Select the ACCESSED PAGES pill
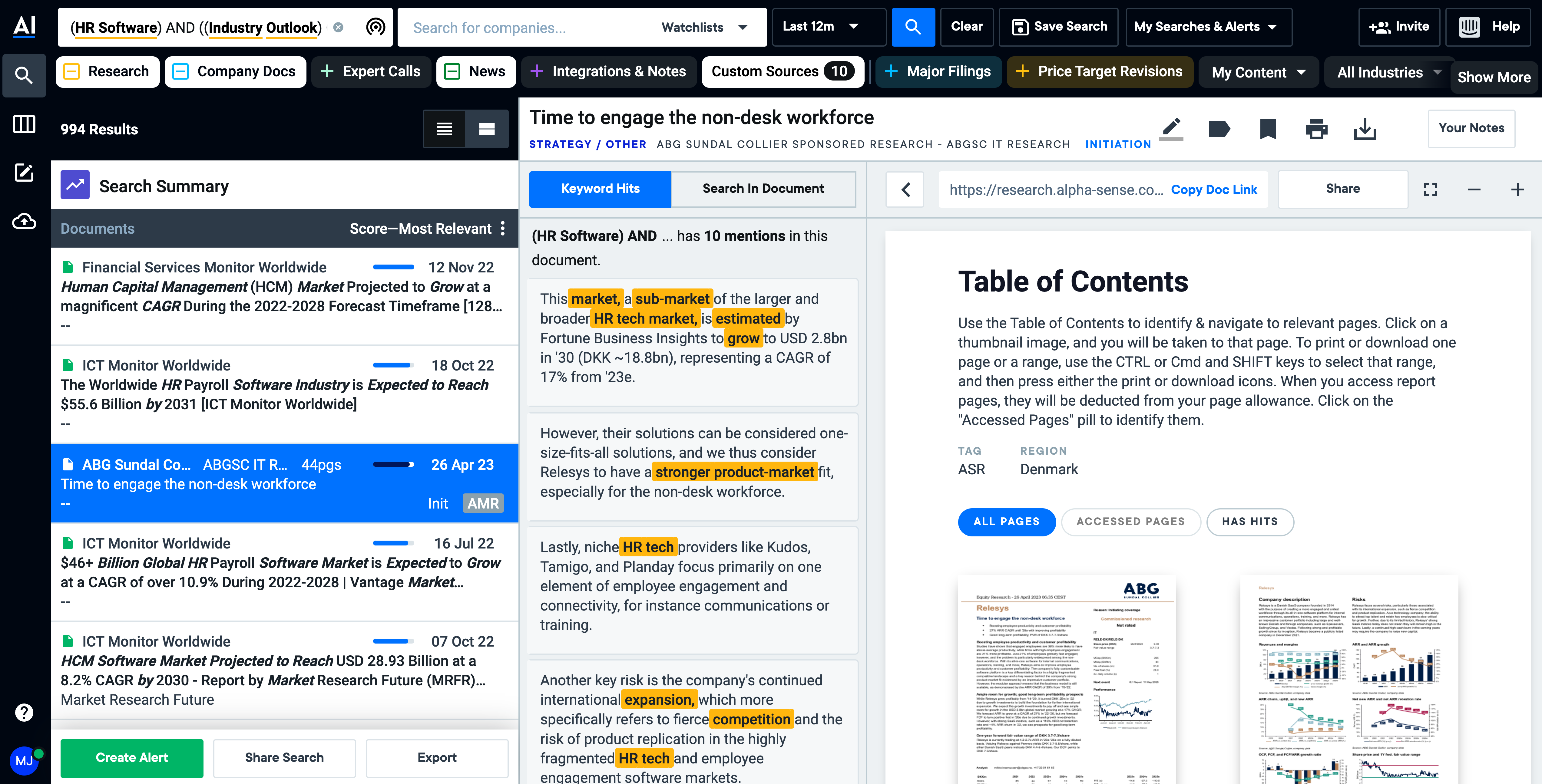The height and width of the screenshot is (784, 1542). point(1131,522)
